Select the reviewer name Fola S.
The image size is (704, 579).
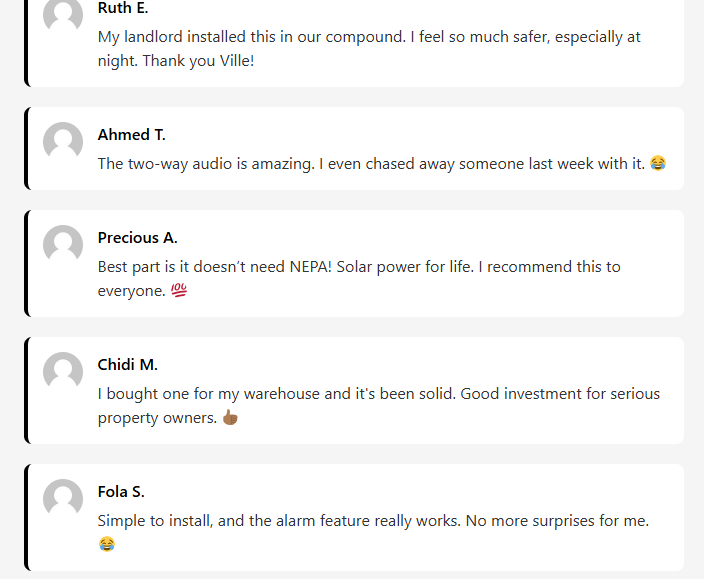pyautogui.click(x=121, y=492)
